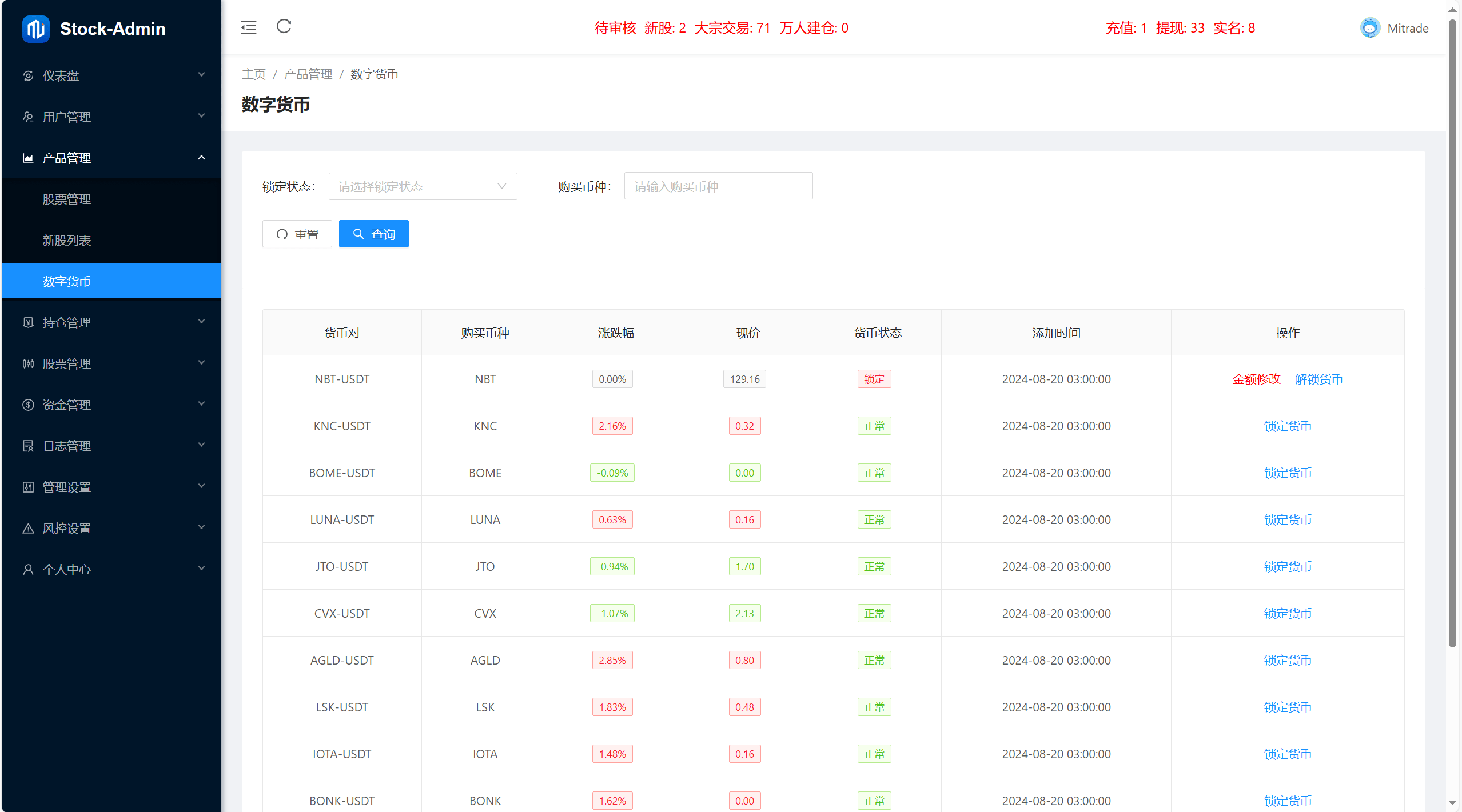Expand the 管理设置 menu section

(111, 487)
